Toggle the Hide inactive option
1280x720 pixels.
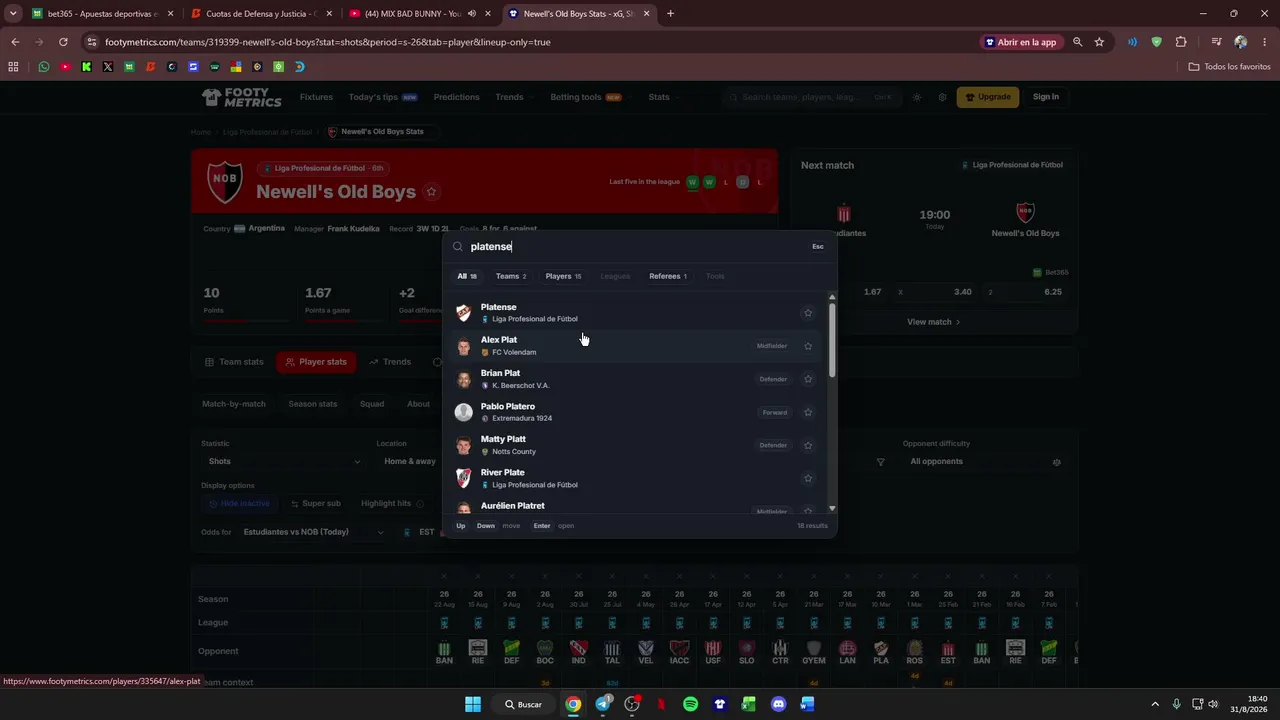[x=239, y=504]
